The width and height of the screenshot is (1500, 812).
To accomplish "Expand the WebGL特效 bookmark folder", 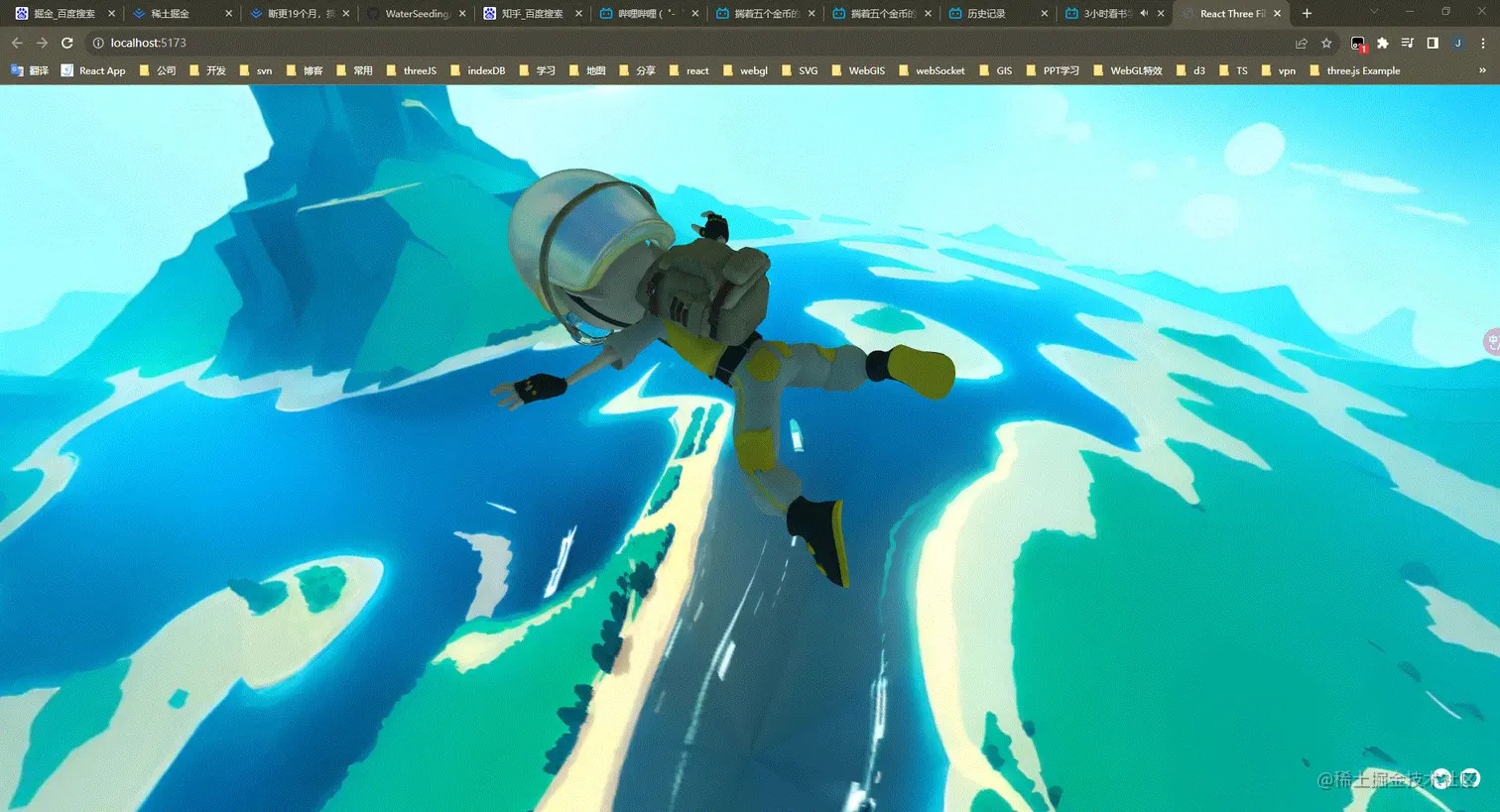I will [1127, 70].
